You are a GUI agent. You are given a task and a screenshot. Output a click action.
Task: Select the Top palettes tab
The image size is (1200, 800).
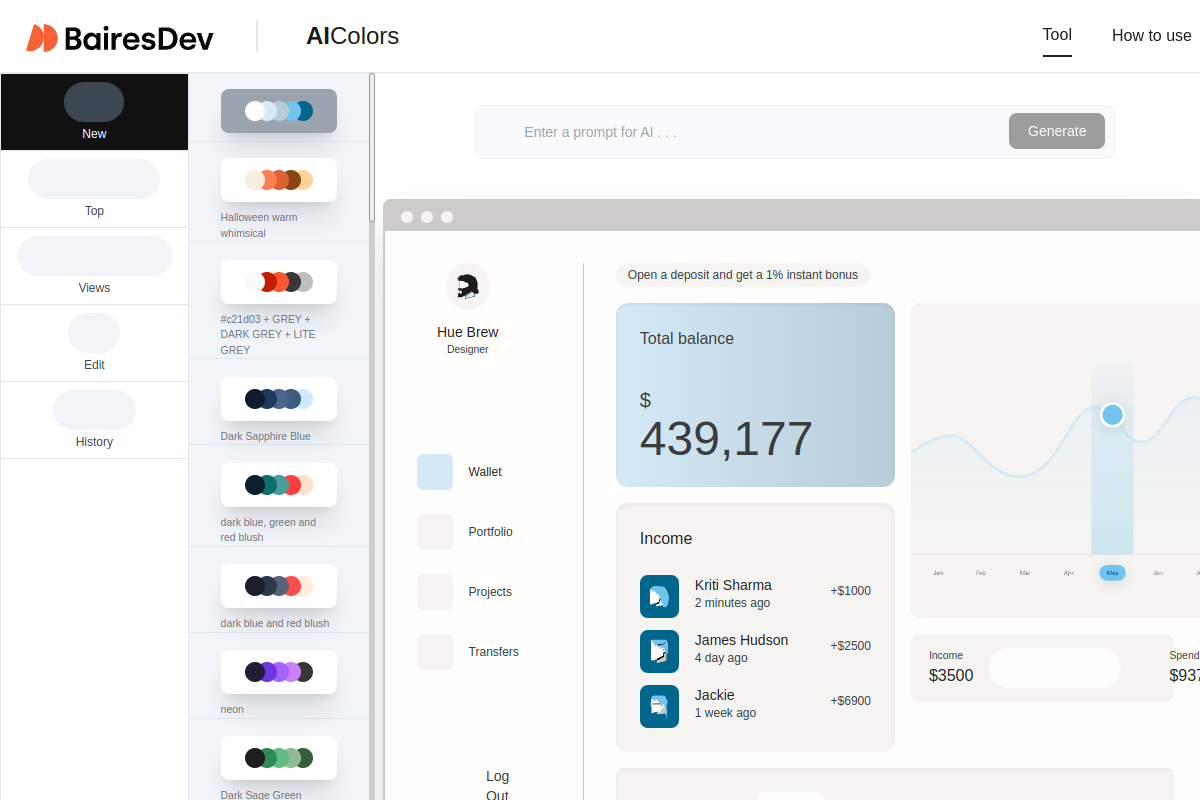coord(94,189)
